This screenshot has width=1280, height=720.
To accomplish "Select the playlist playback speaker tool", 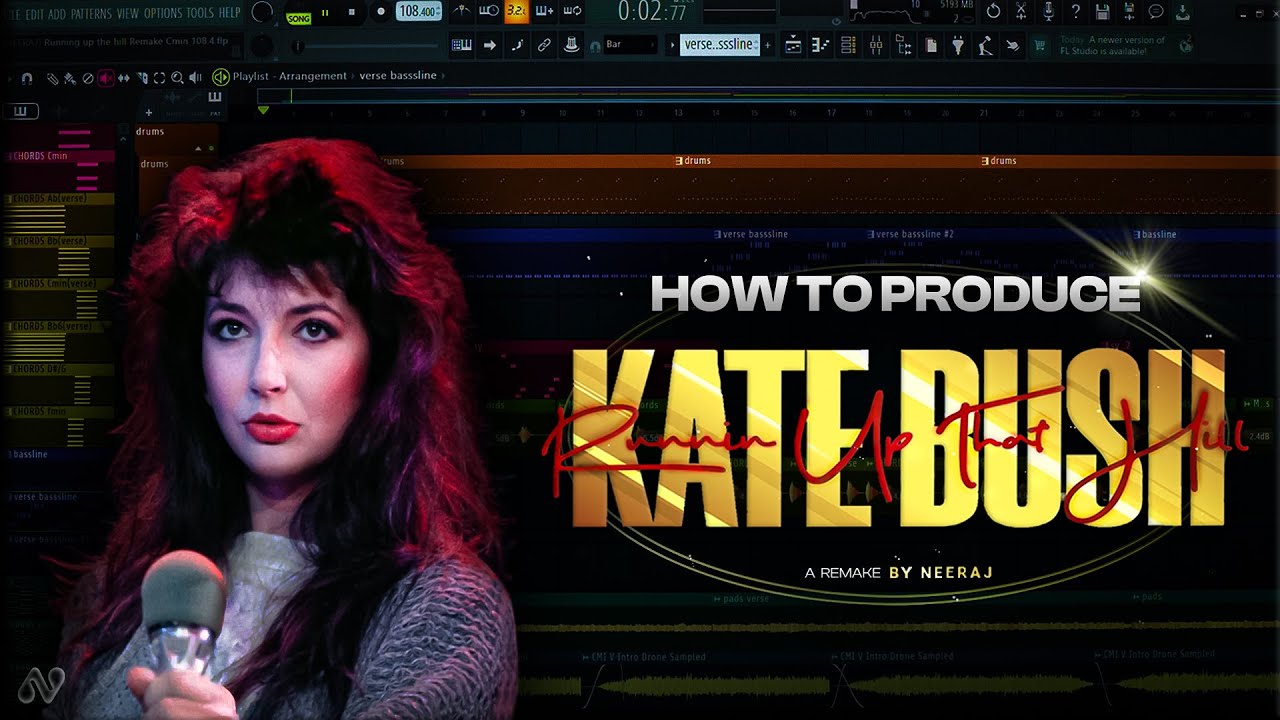I will 195,77.
